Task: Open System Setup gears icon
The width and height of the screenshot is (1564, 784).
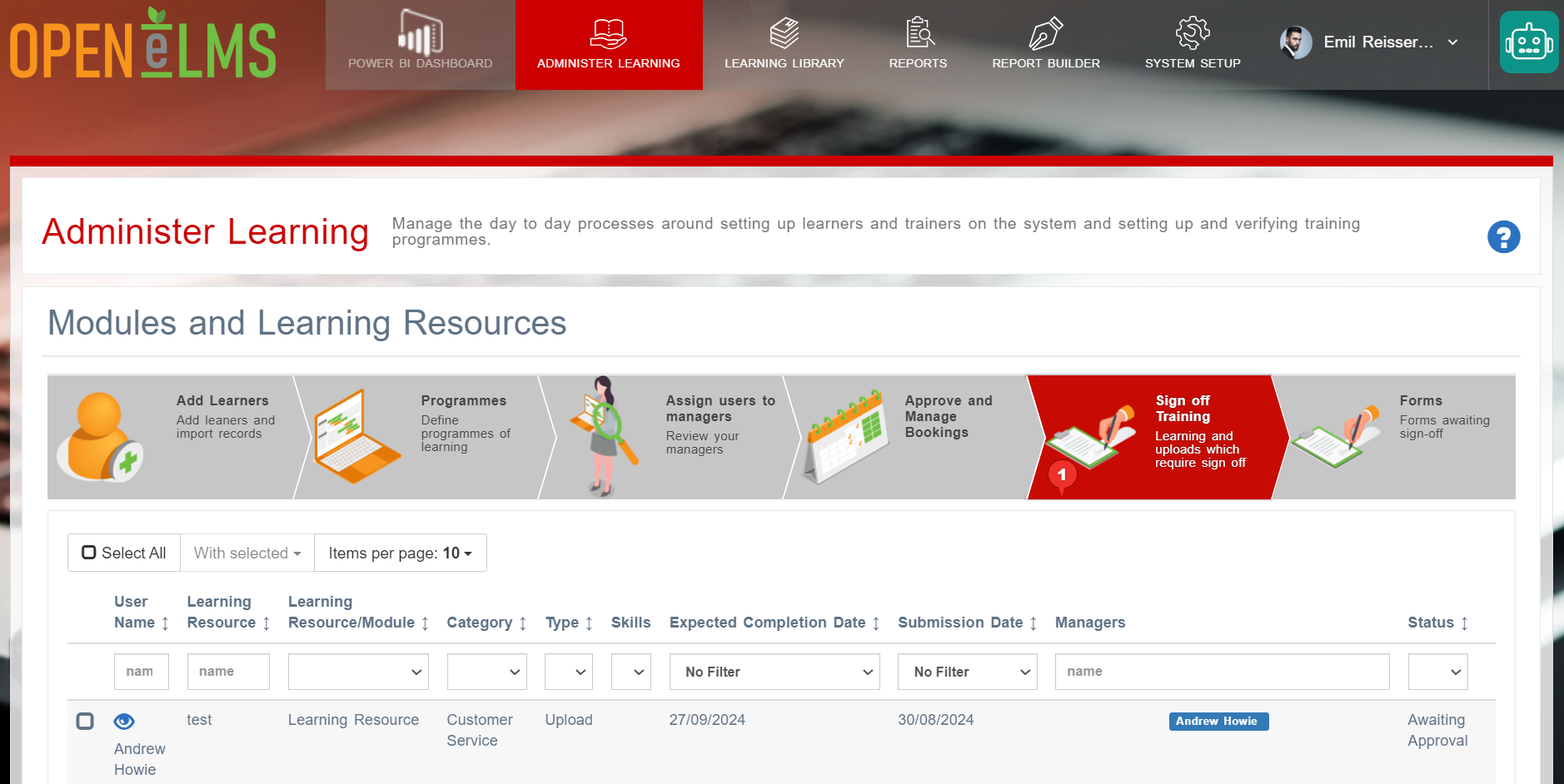Action: 1193,33
